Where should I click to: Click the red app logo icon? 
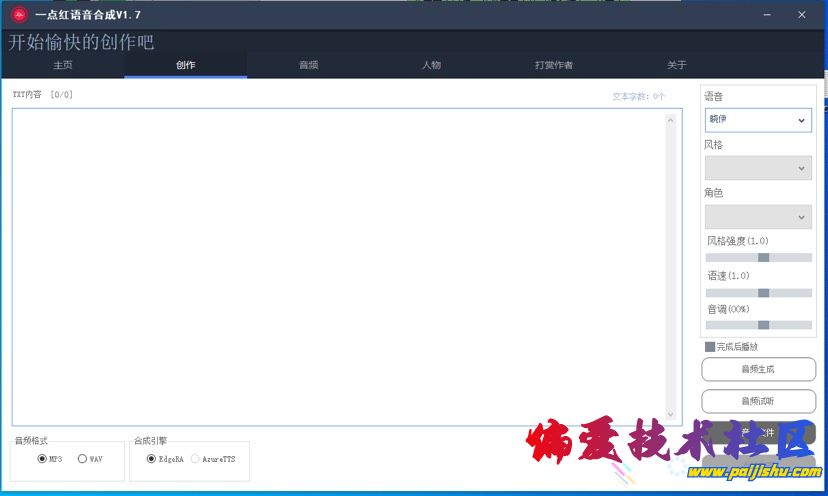(19, 14)
